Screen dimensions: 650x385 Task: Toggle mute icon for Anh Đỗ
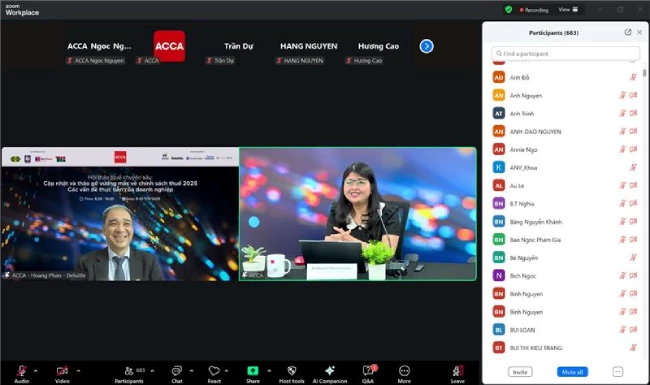pyautogui.click(x=633, y=77)
